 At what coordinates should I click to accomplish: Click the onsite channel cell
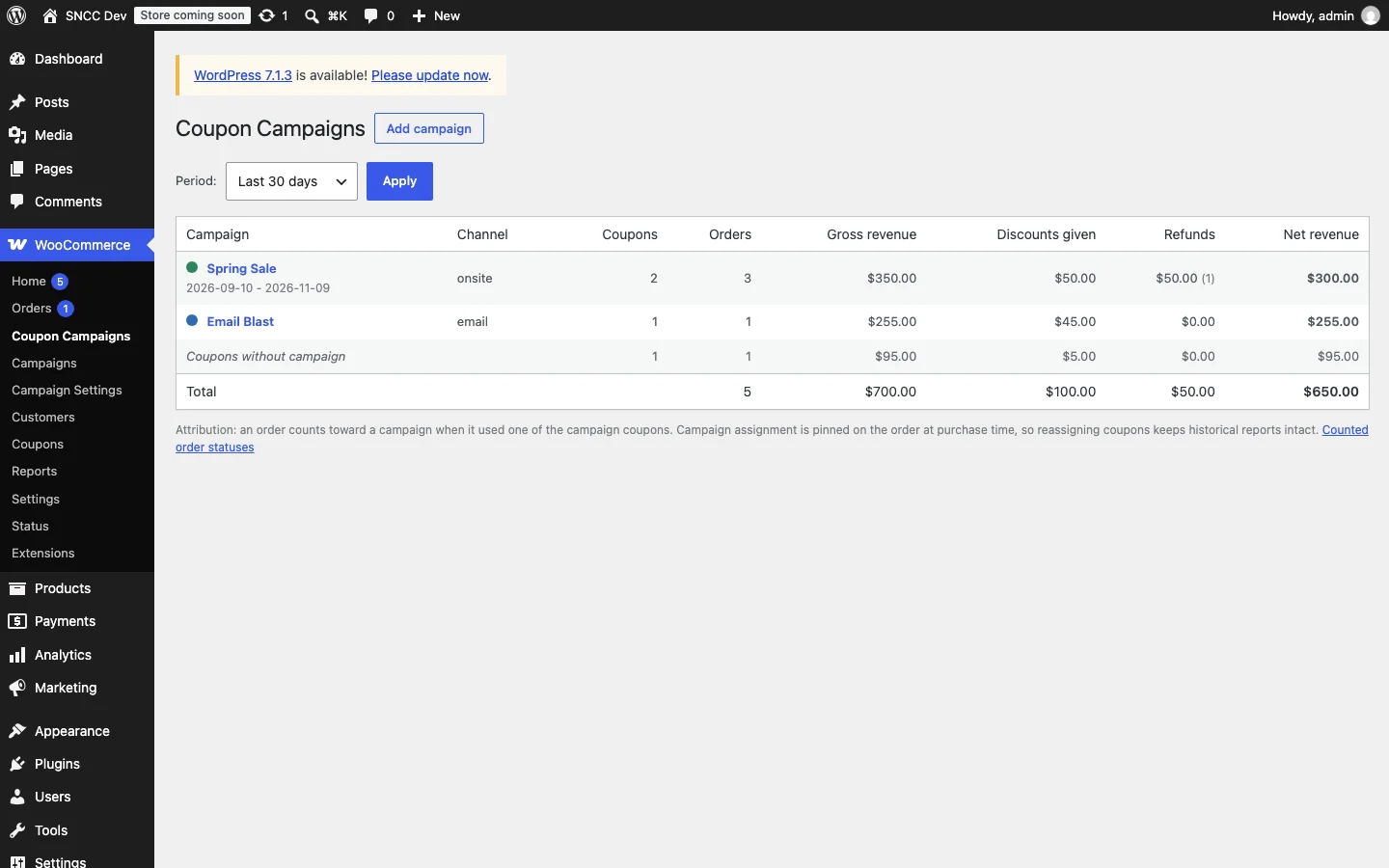(x=475, y=278)
